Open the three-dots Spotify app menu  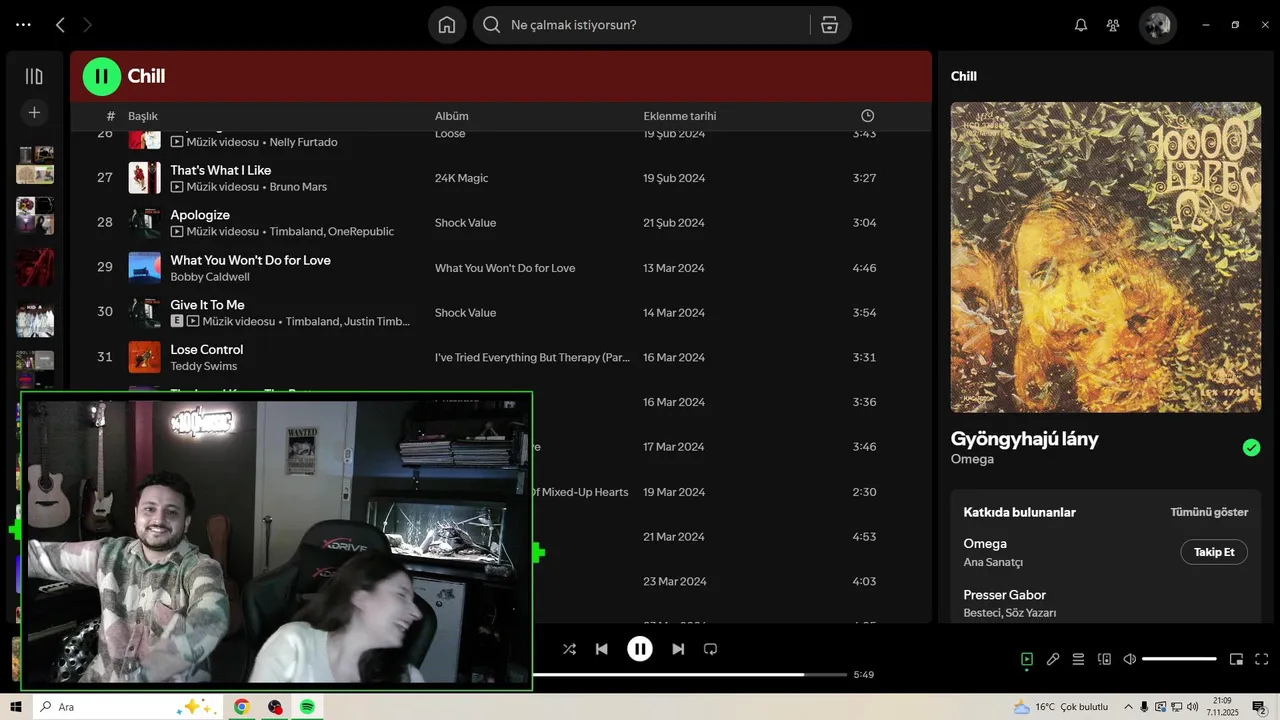[x=24, y=25]
